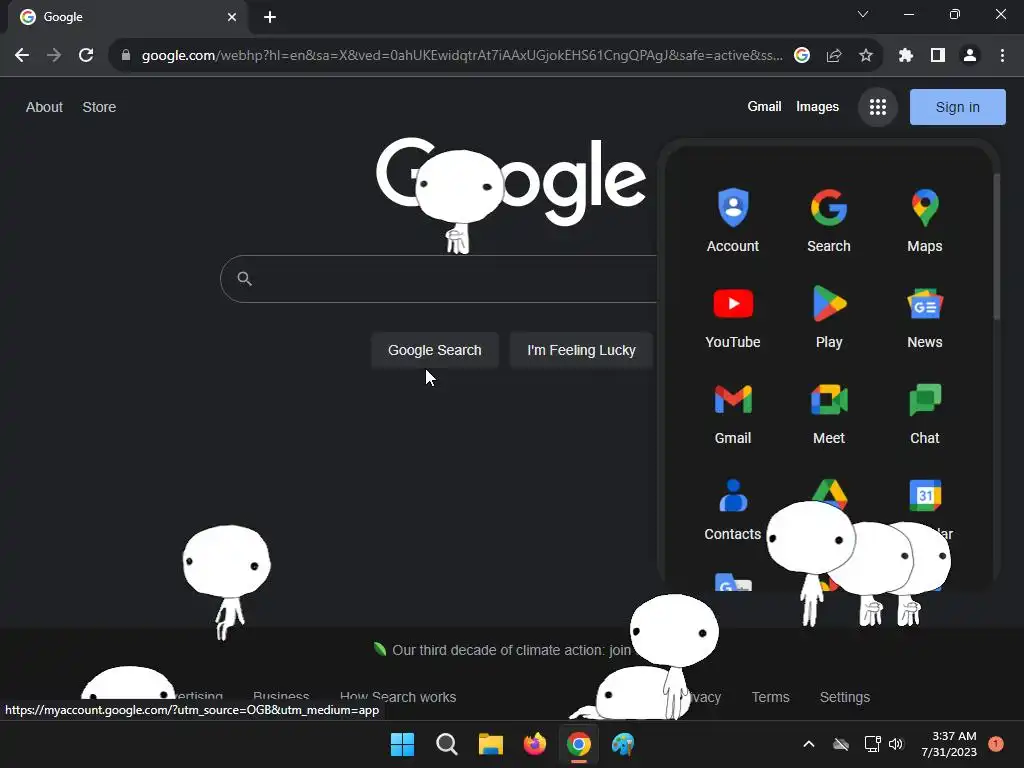Click the Google Search button

435,350
